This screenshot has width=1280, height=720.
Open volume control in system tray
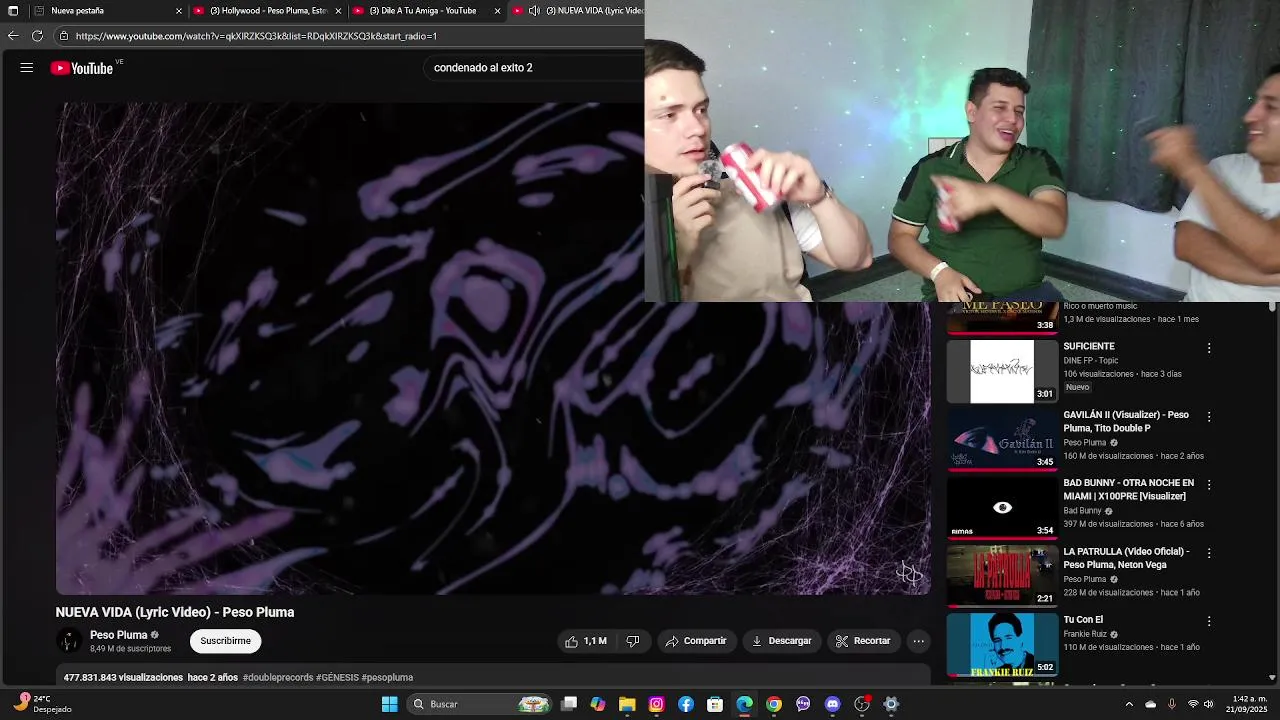coord(1208,704)
